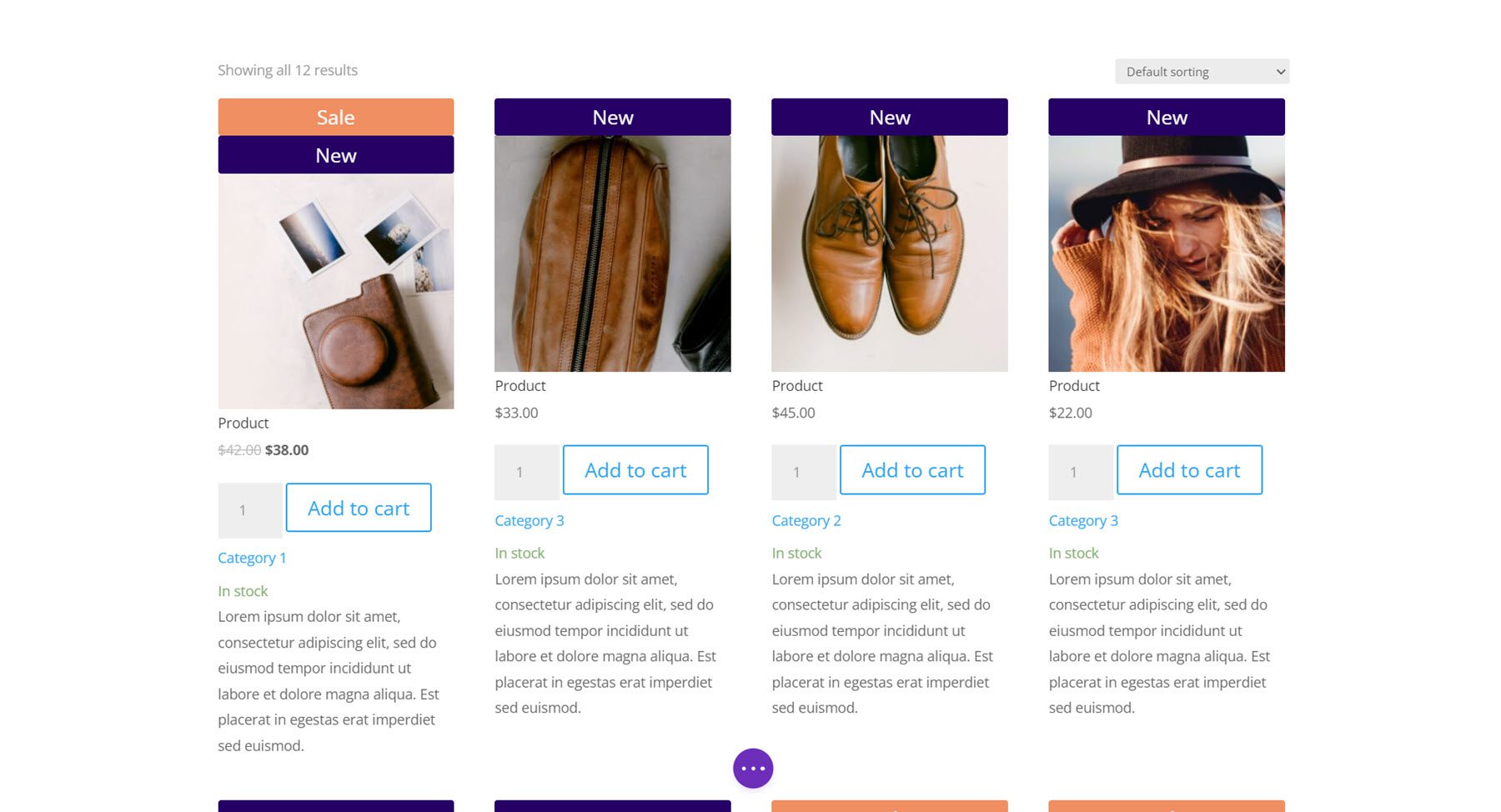Add the $45.00 shoes to cart

[x=911, y=469]
